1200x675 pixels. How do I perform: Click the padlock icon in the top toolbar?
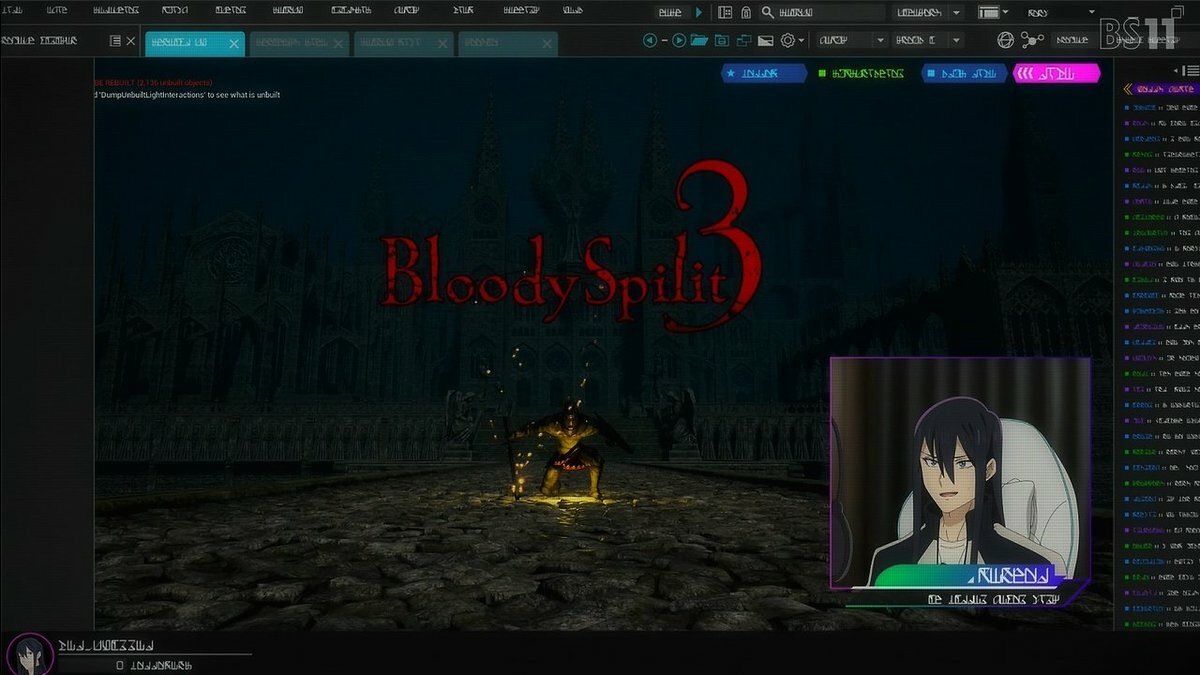[746, 12]
